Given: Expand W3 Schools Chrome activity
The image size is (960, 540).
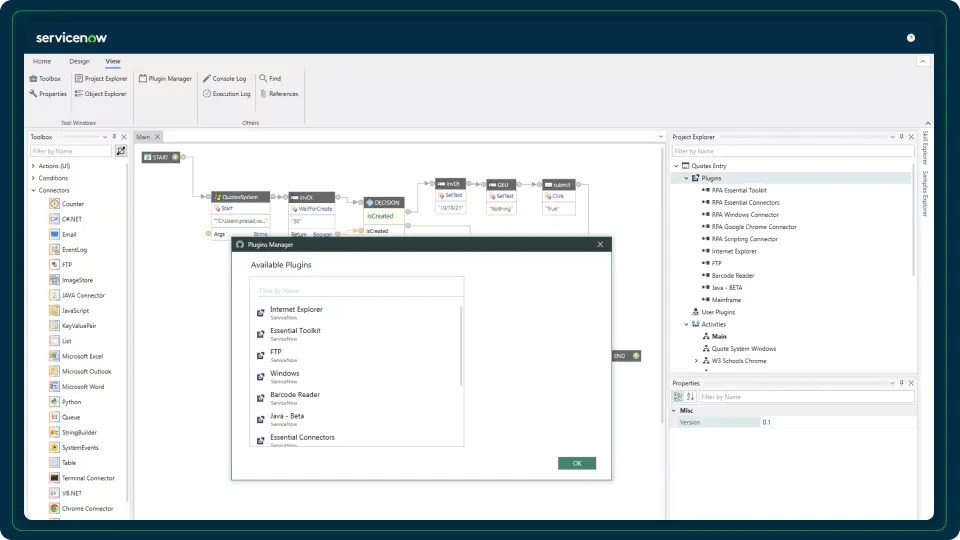Looking at the screenshot, I should pos(696,361).
